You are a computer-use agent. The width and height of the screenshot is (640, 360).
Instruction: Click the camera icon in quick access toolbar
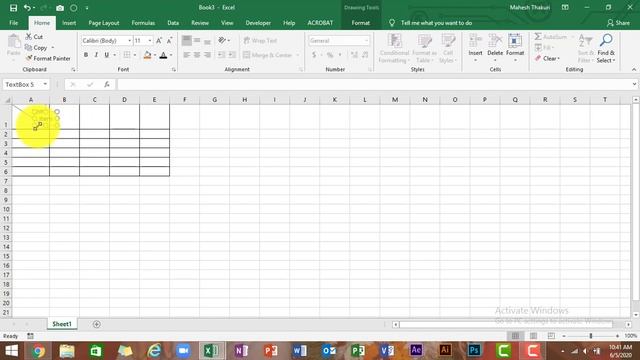[60, 8]
